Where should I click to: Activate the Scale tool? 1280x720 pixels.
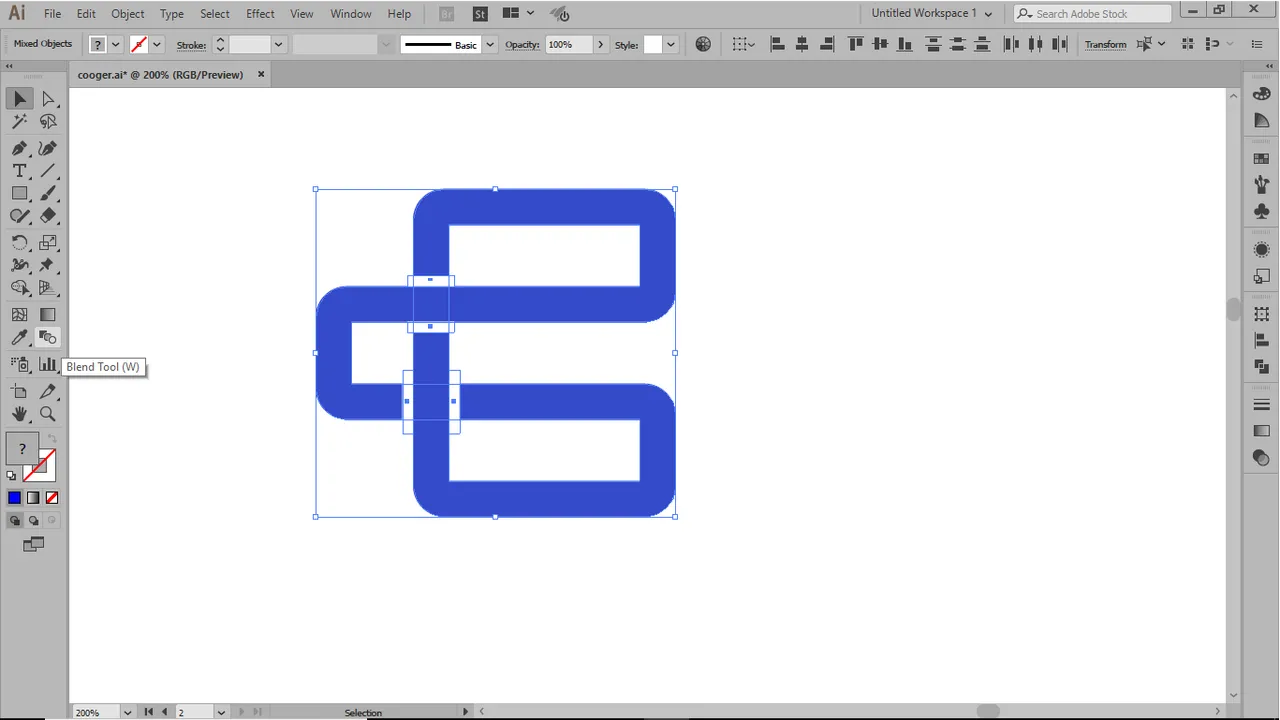pos(48,243)
